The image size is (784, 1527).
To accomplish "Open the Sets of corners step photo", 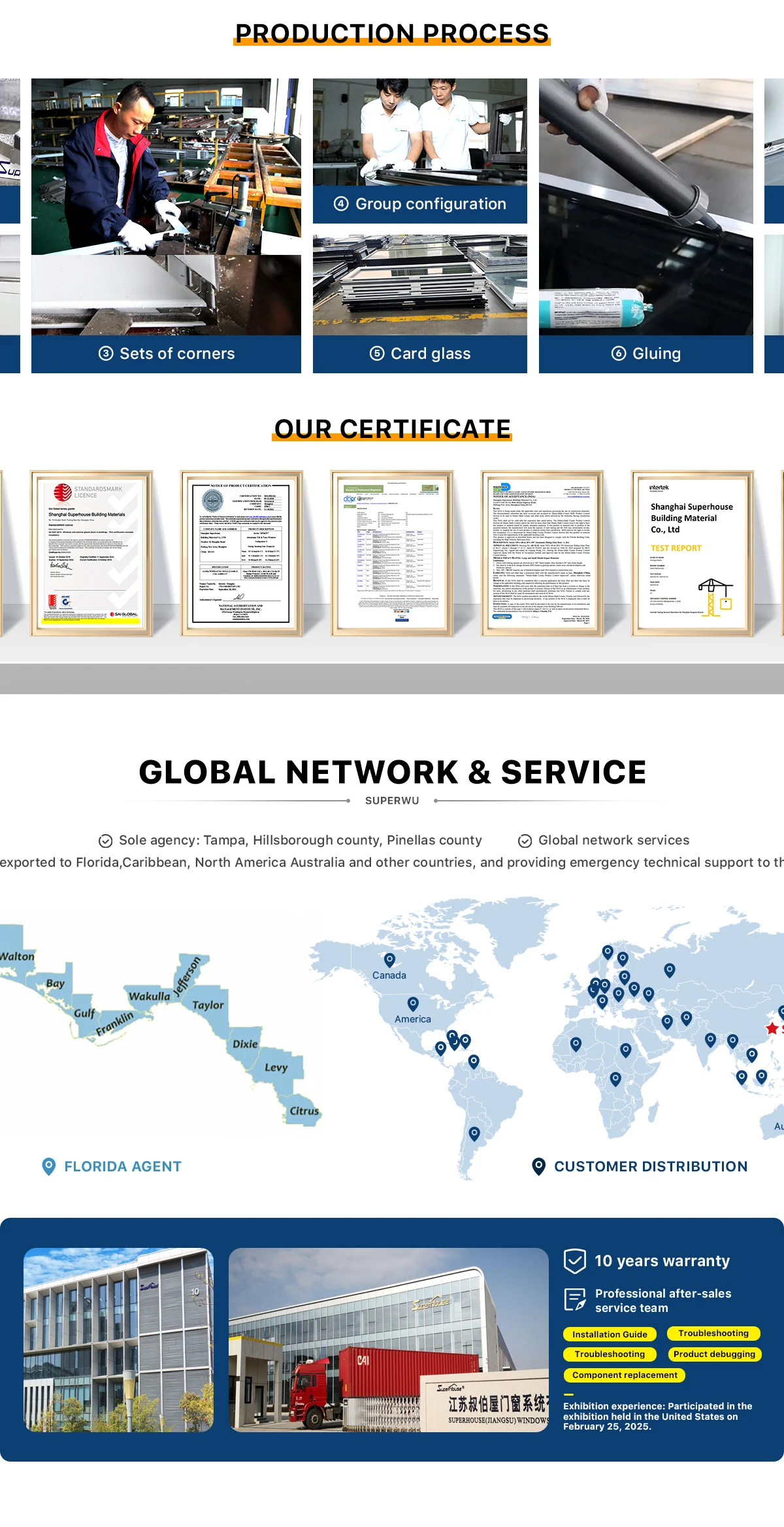I will point(166,208).
